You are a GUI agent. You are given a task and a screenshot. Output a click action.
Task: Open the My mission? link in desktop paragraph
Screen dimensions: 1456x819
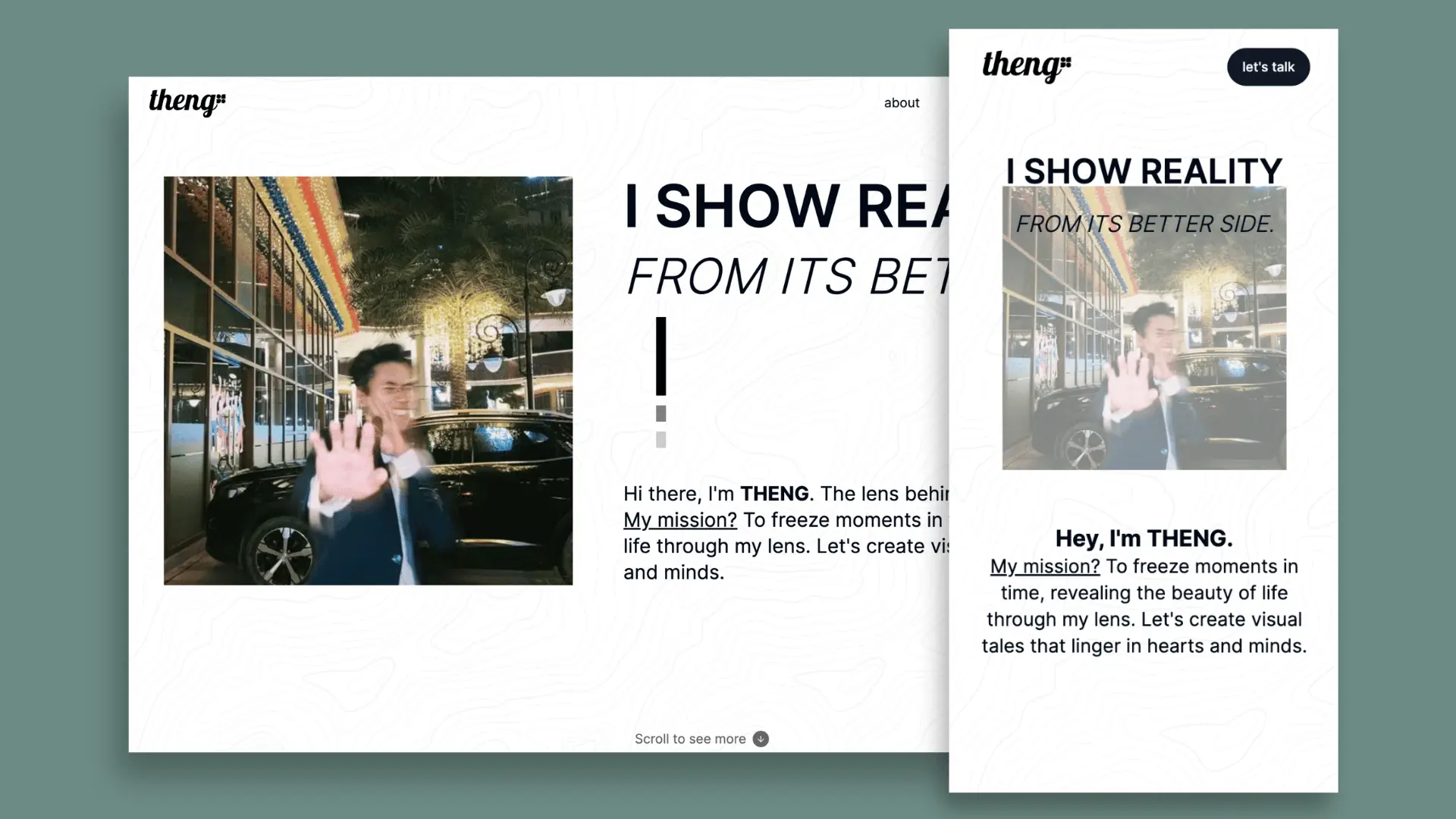(679, 520)
